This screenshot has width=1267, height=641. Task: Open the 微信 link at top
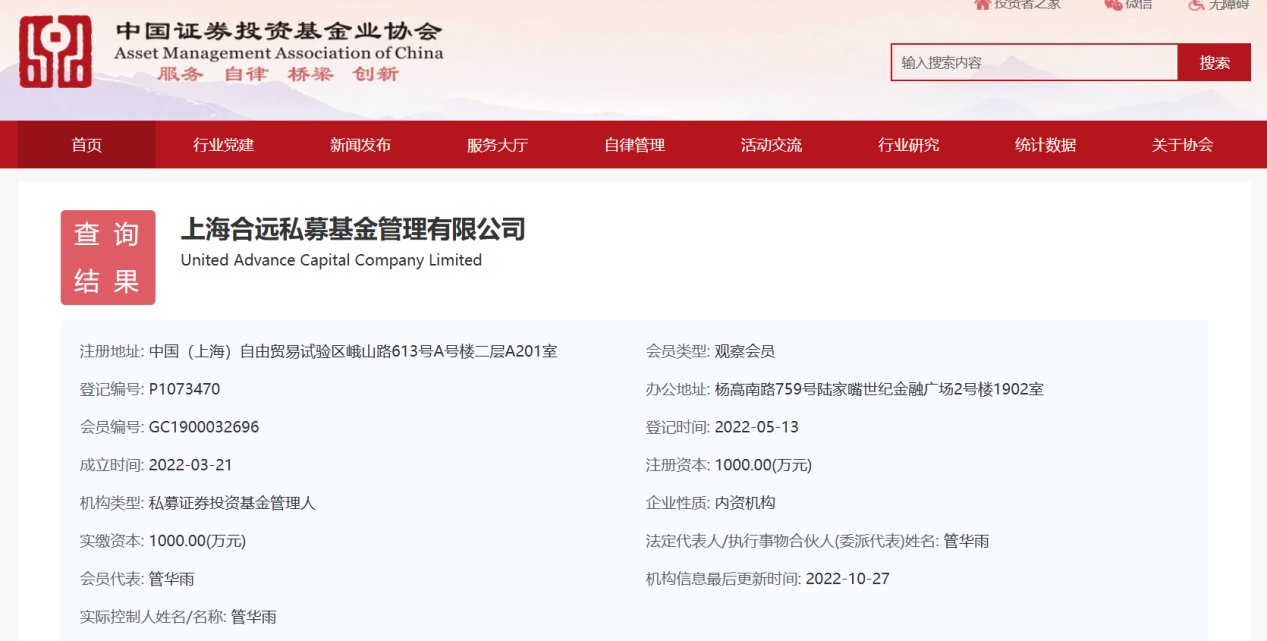click(x=1128, y=5)
